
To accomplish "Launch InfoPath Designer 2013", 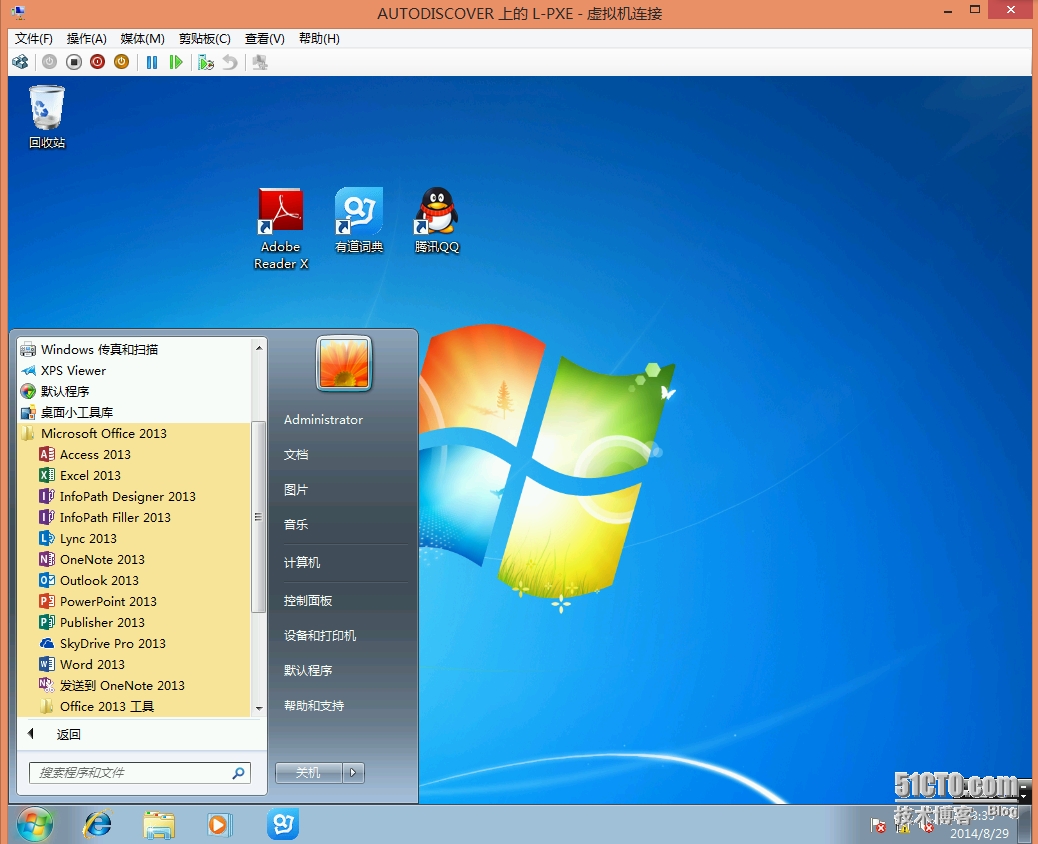I will click(134, 496).
